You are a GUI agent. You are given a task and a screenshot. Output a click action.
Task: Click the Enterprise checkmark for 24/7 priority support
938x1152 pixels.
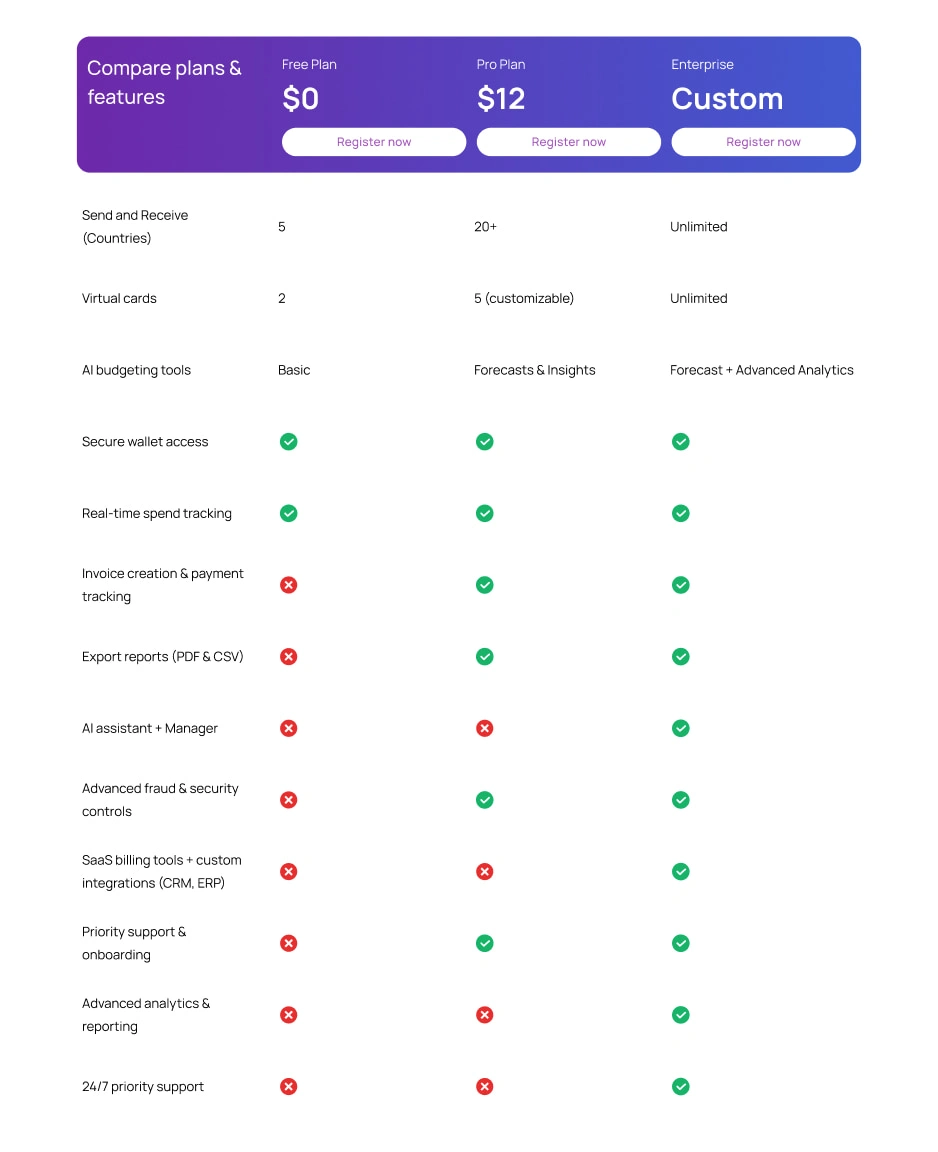tap(681, 1086)
